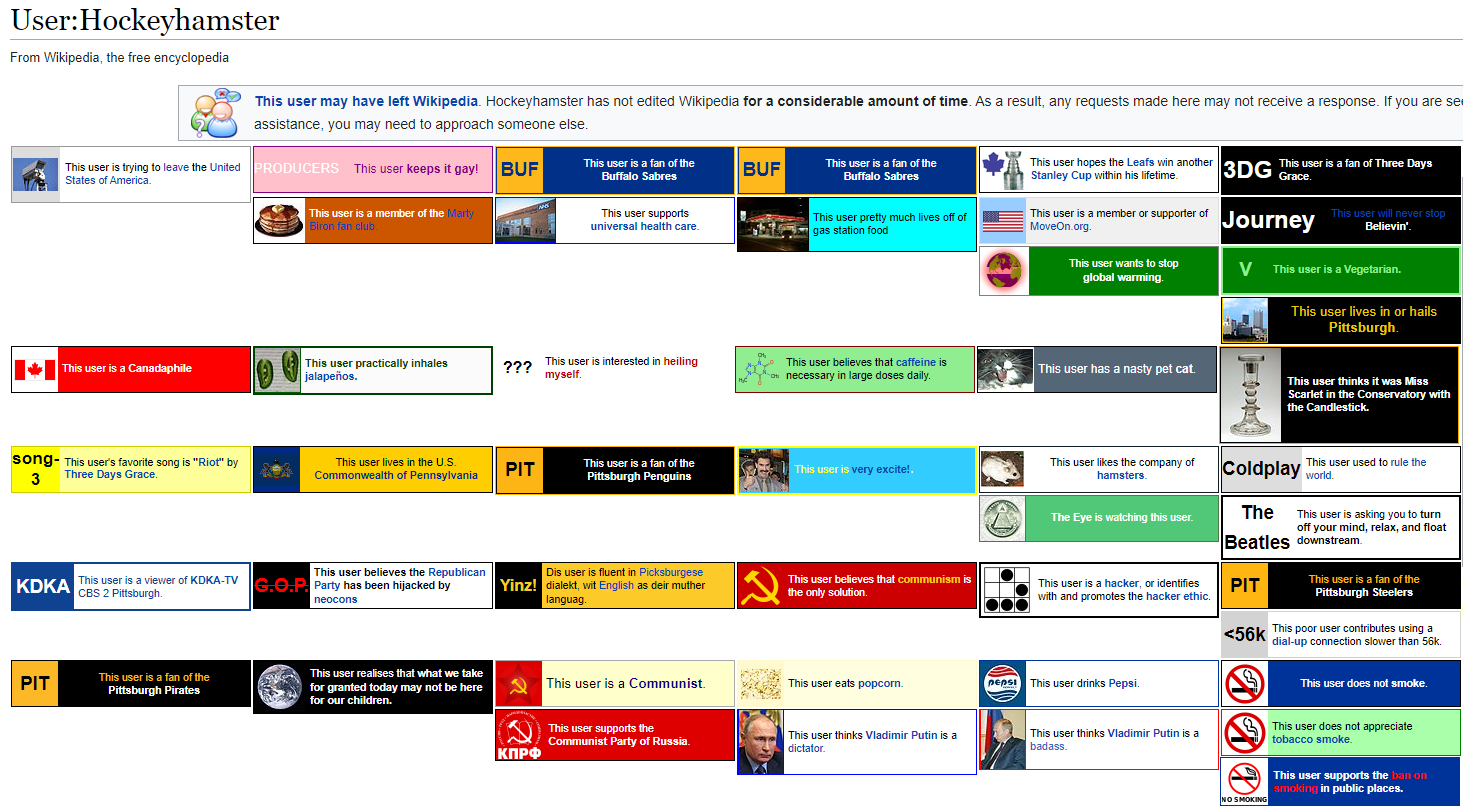
Task: Open the 'dial-up' link
Action: click(1290, 642)
